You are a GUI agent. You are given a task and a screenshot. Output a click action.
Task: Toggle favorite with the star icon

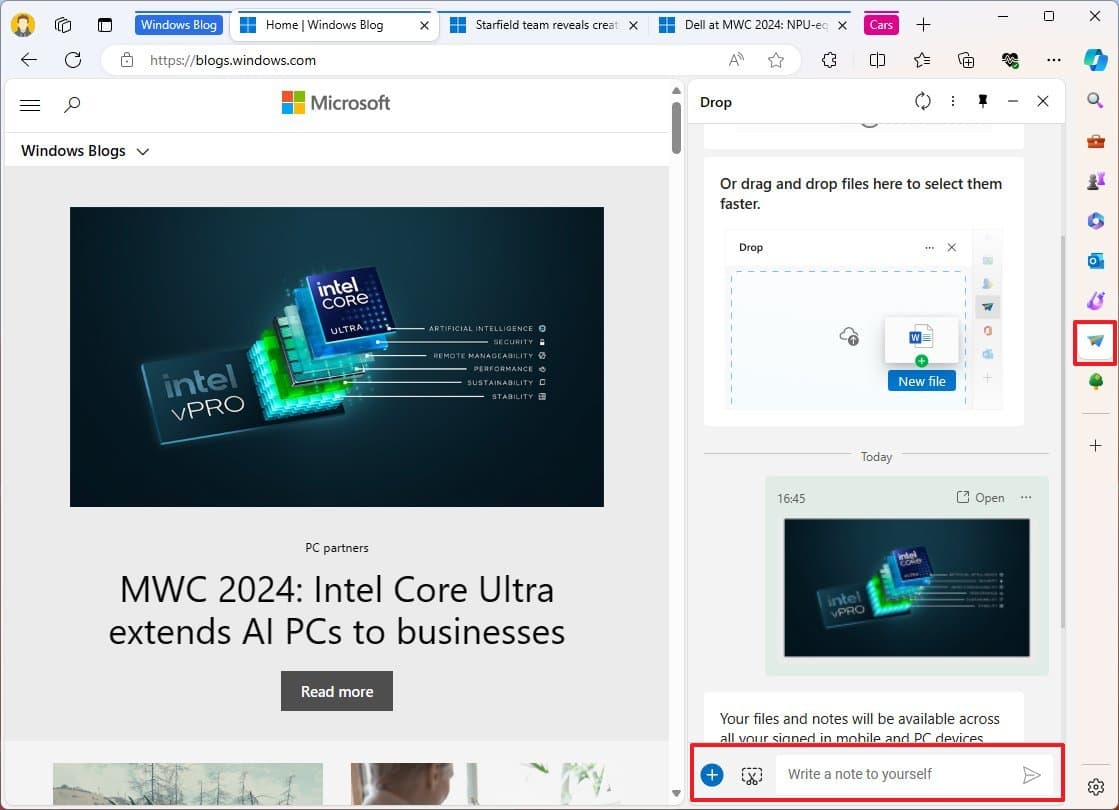point(776,60)
